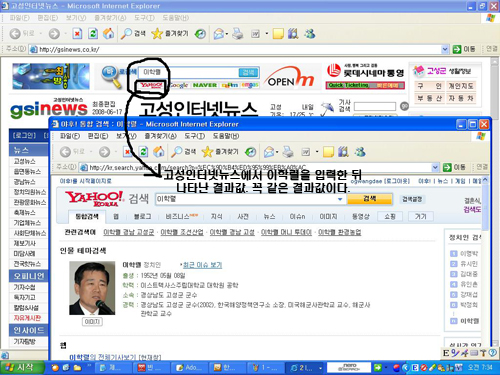Open the 최근 이슈 보기 link
This screenshot has width=500, height=375.
click(202, 265)
